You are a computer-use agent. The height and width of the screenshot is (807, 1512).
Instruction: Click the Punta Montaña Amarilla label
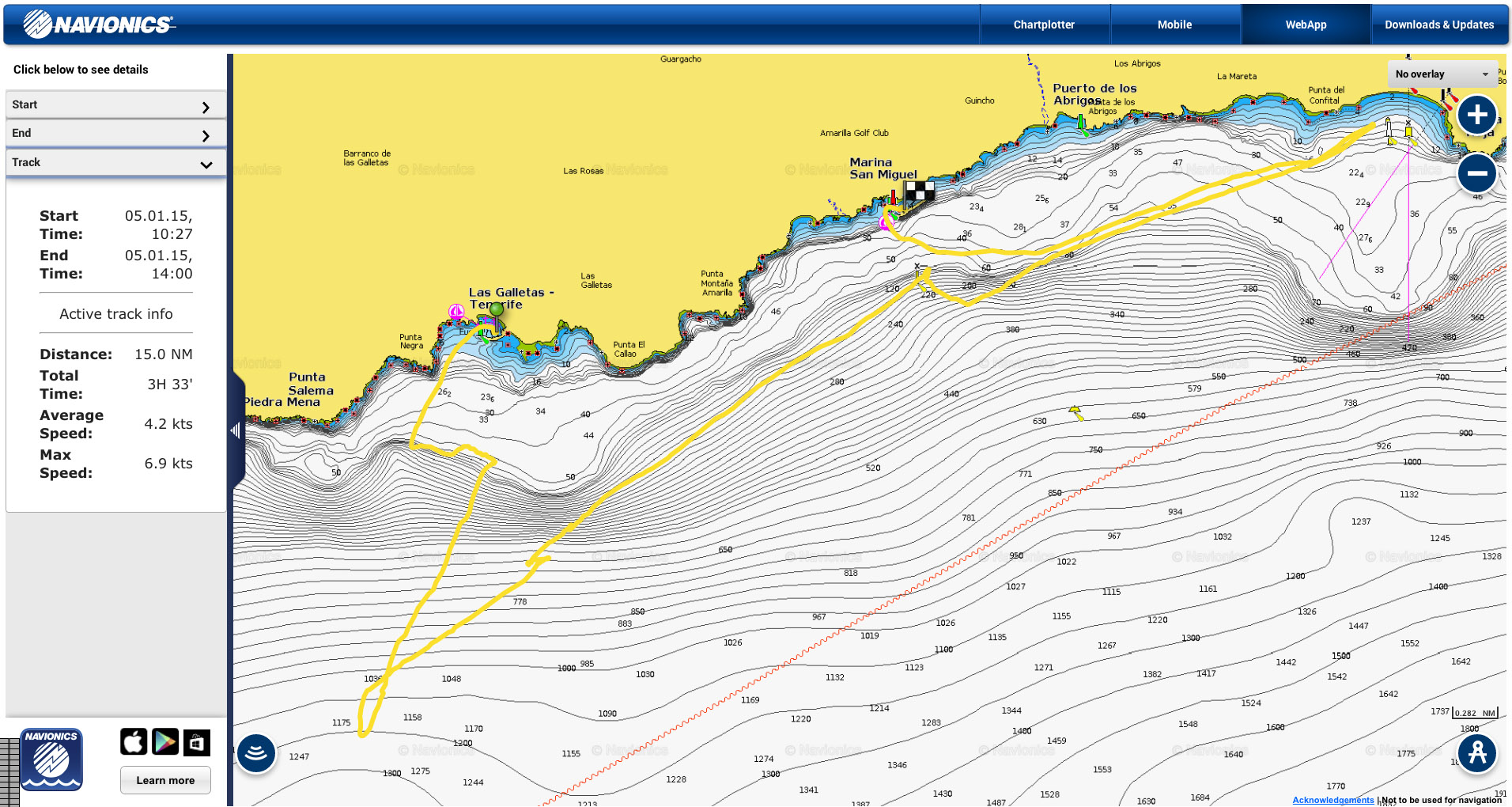point(717,283)
